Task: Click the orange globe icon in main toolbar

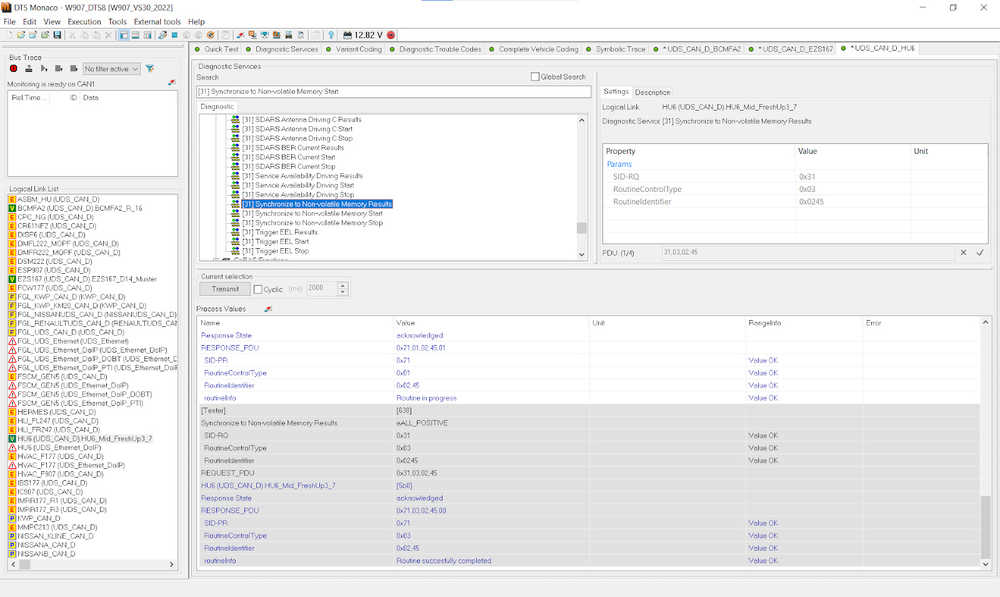Action: coord(210,35)
